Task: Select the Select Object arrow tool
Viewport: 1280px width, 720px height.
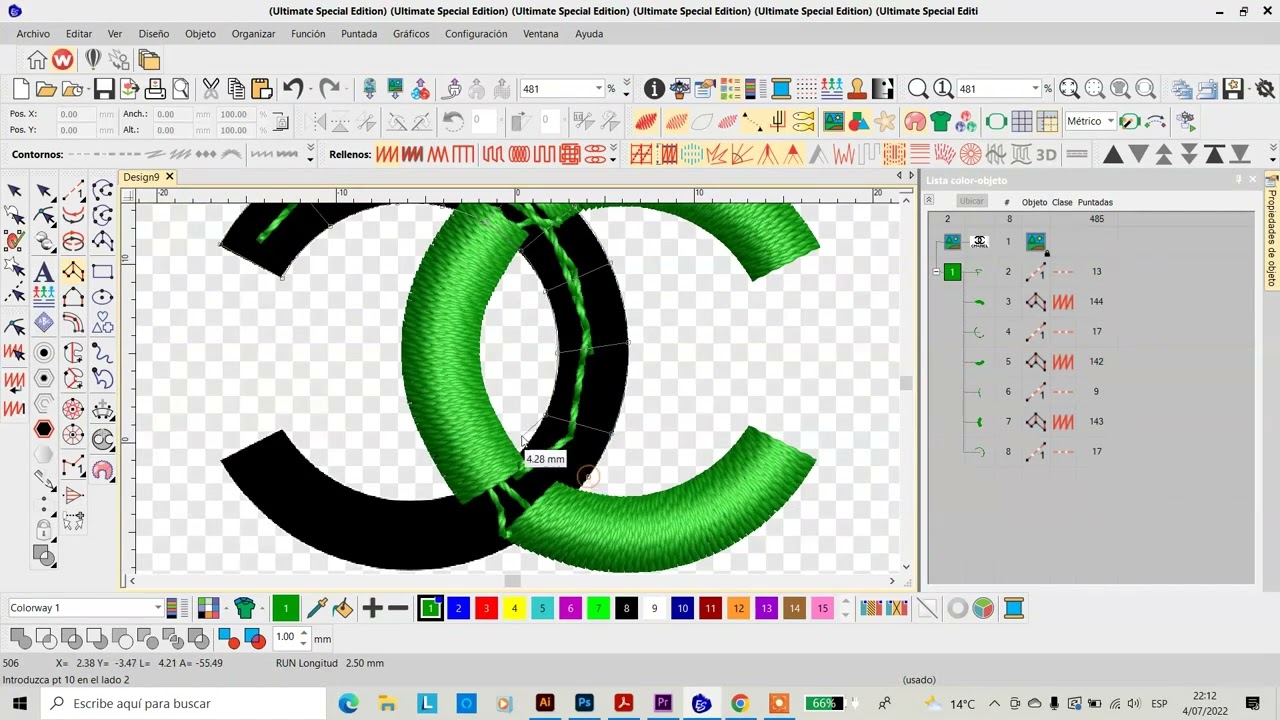Action: (14, 190)
